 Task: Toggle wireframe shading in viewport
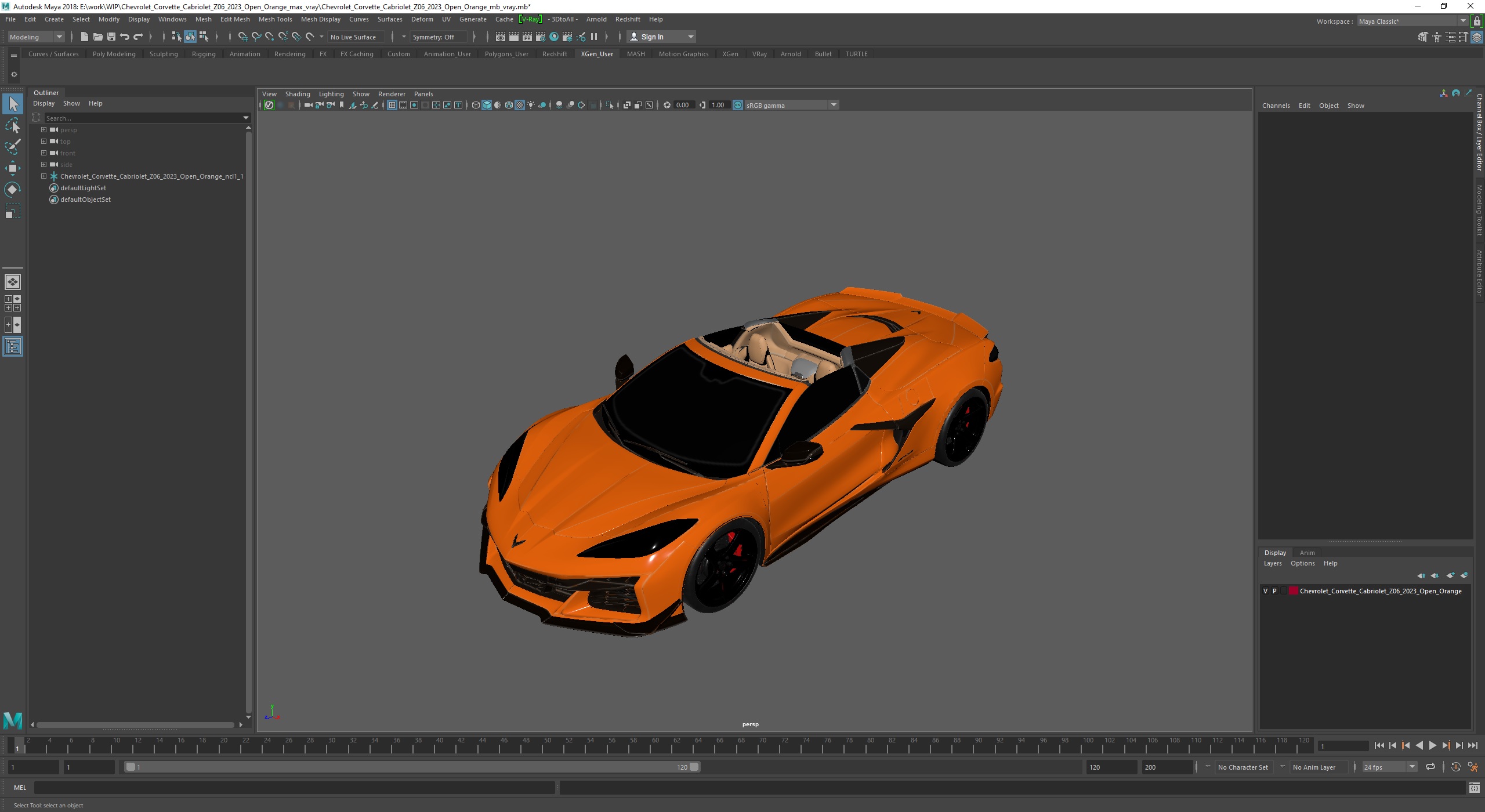pyautogui.click(x=476, y=105)
